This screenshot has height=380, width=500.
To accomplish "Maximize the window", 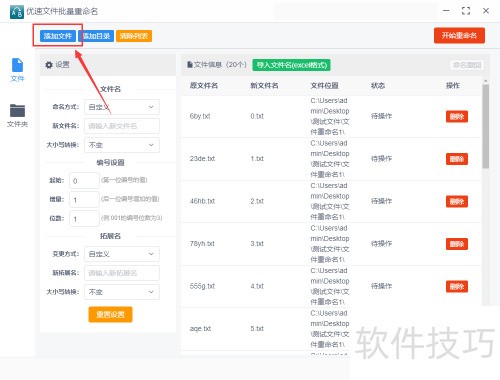I will pyautogui.click(x=466, y=11).
